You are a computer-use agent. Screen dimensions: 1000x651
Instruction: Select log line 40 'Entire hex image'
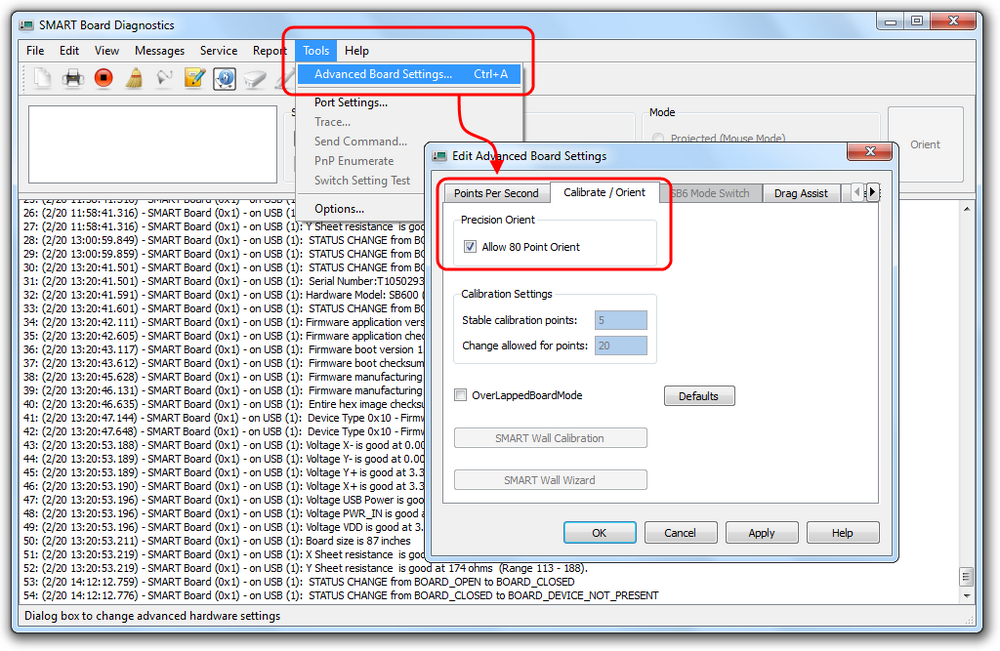(x=223, y=404)
